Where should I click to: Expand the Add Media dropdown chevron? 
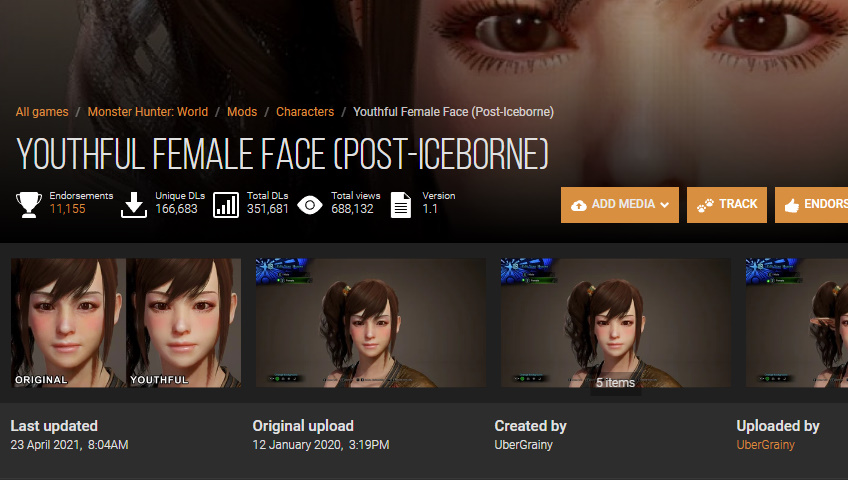(665, 205)
